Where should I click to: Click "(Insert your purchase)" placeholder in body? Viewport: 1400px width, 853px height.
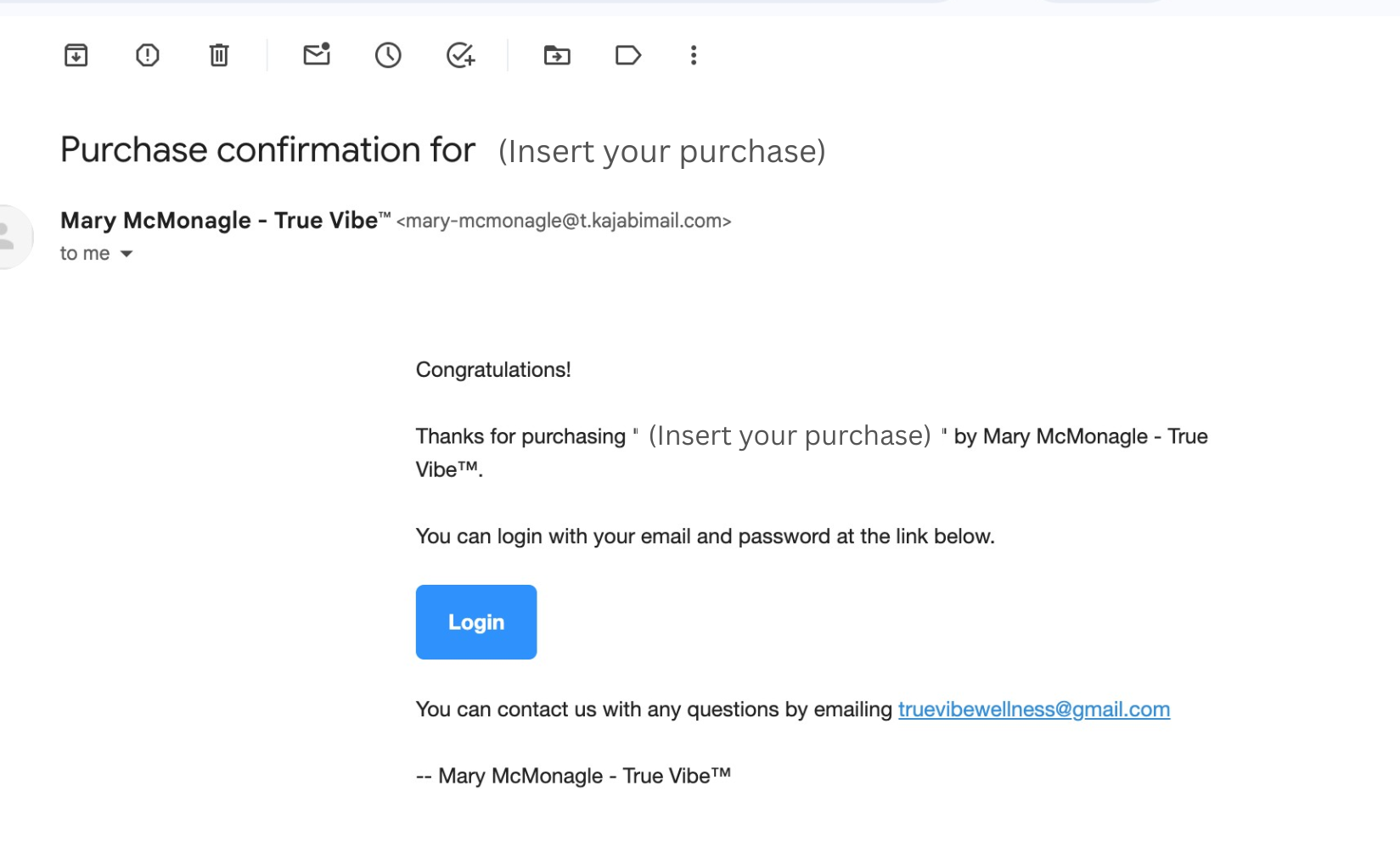pyautogui.click(x=790, y=436)
